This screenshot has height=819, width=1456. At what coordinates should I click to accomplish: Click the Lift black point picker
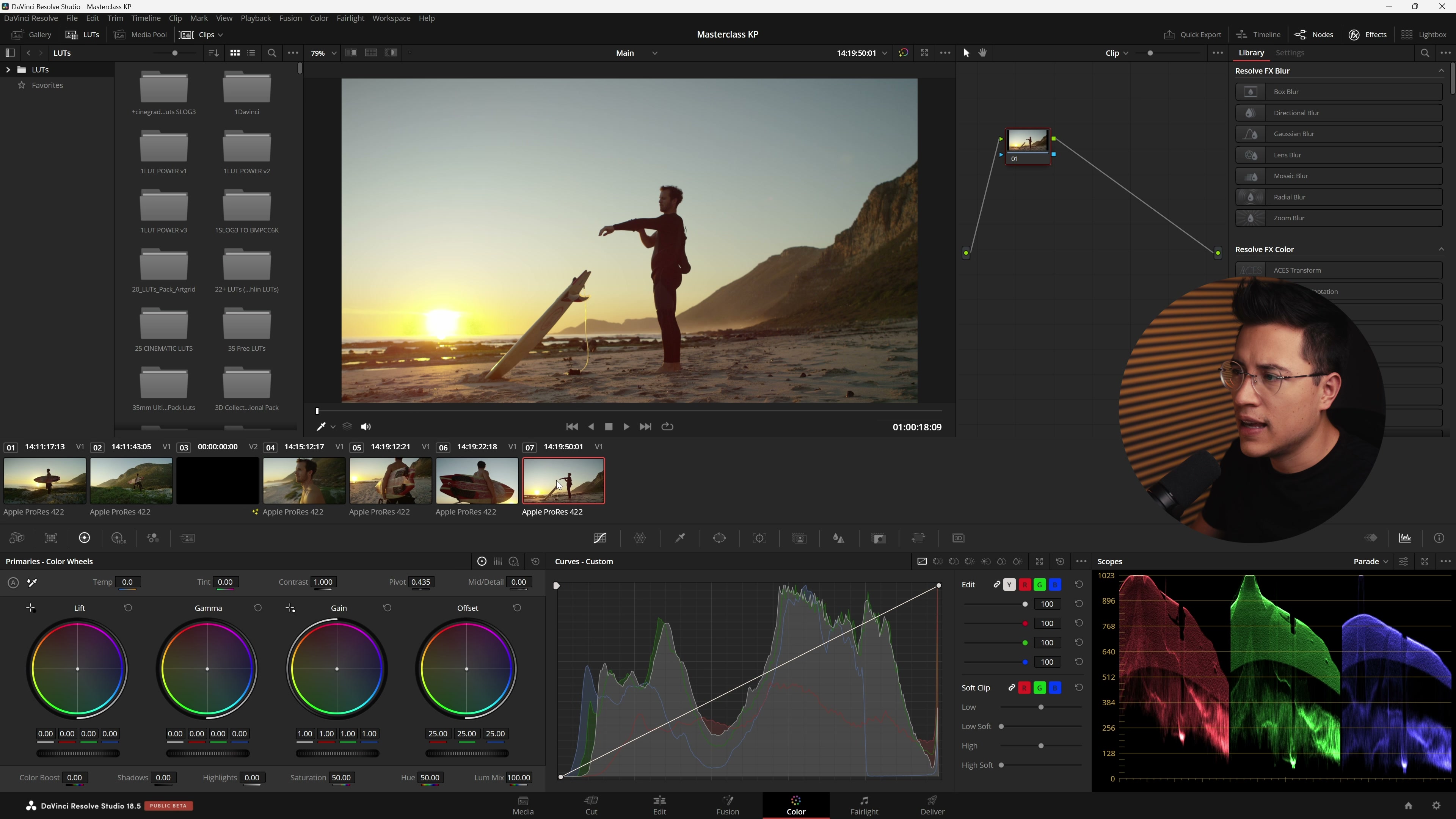point(31,608)
